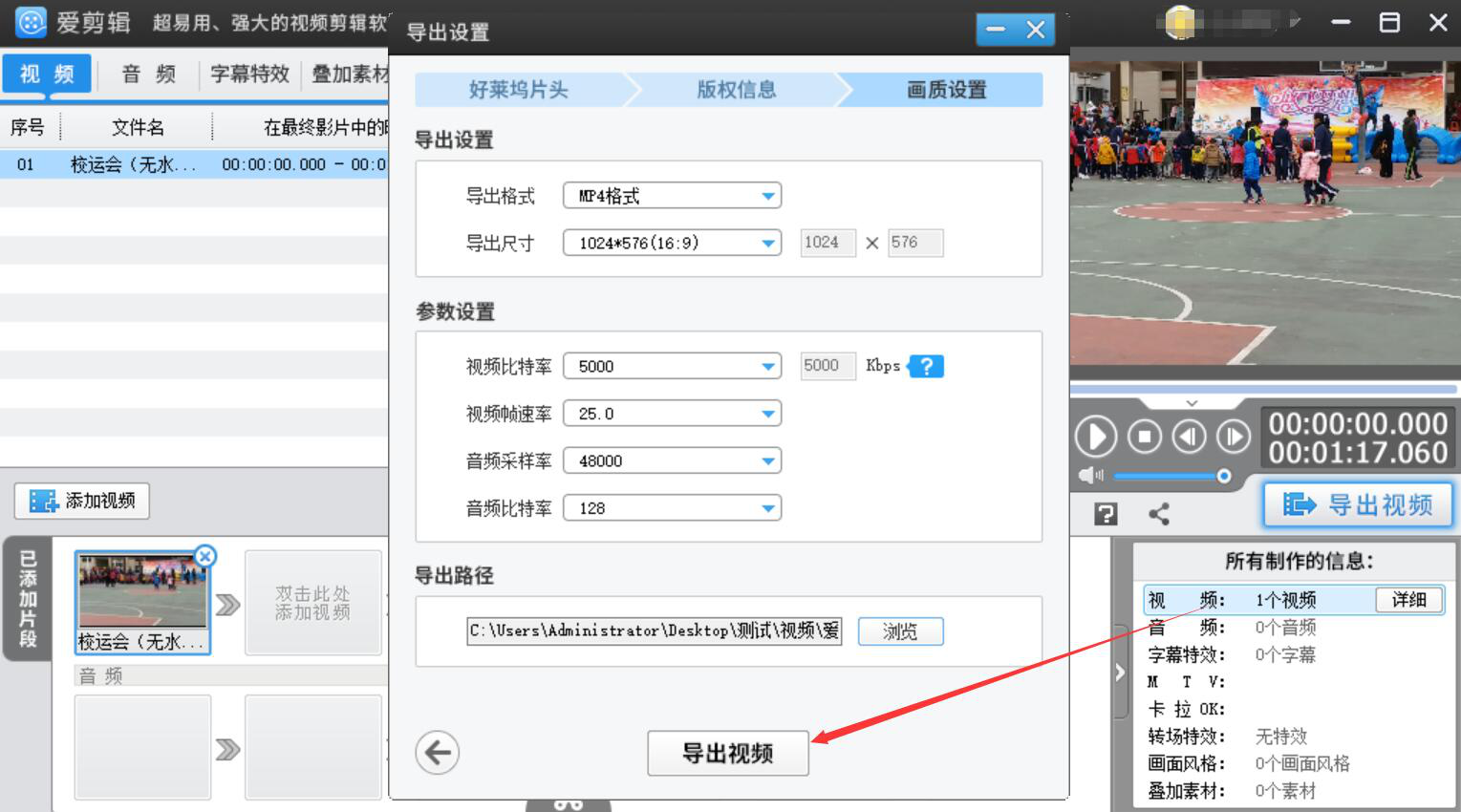Expand the 视频比特率 dropdown
The width and height of the screenshot is (1461, 812).
[673, 366]
